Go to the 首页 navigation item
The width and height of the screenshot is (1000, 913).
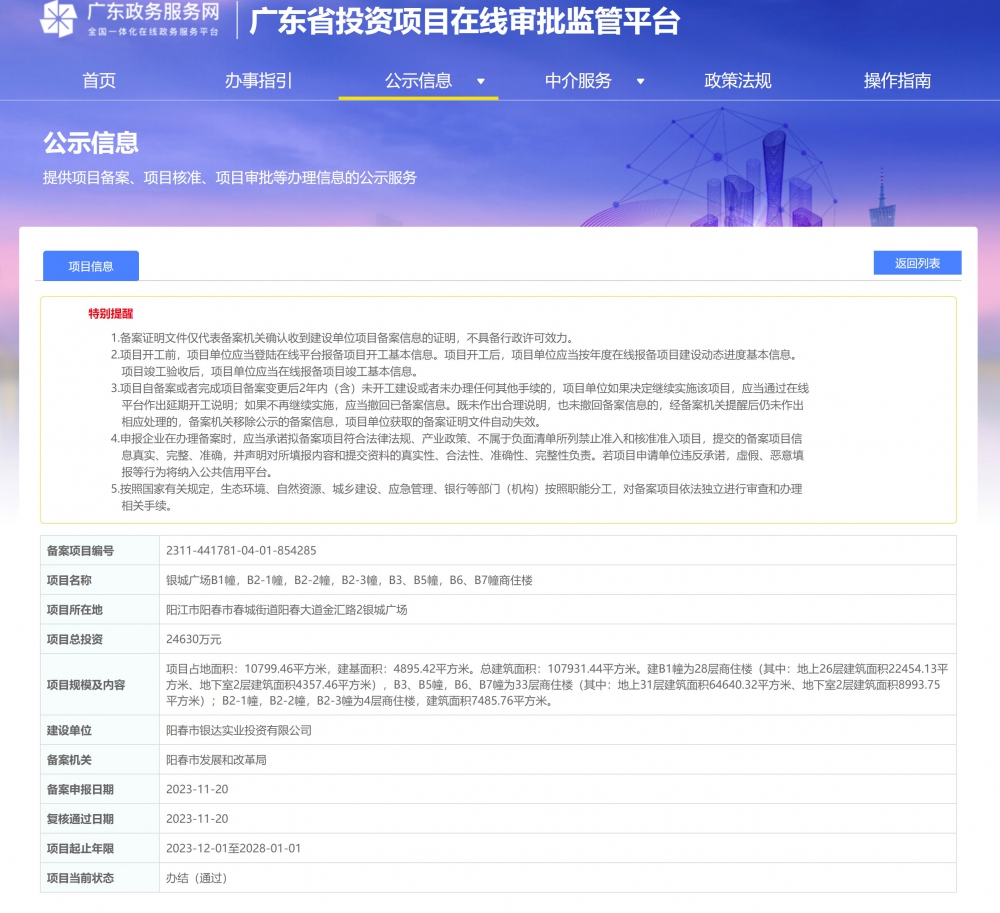(x=99, y=81)
